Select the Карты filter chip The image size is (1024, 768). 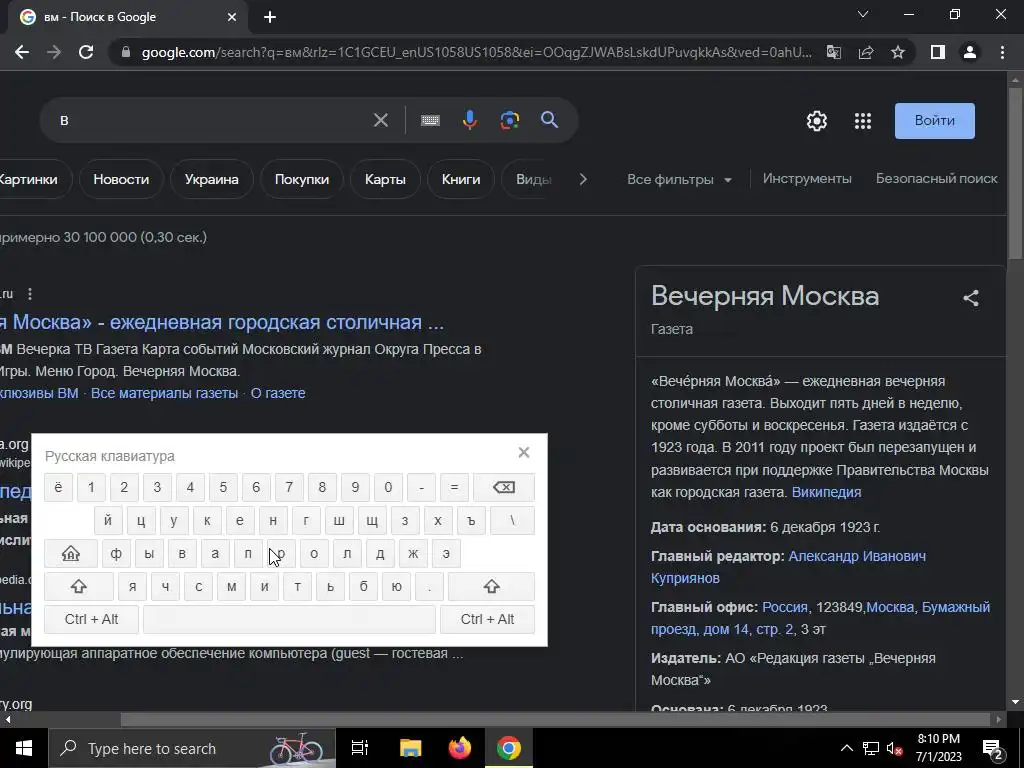click(385, 179)
